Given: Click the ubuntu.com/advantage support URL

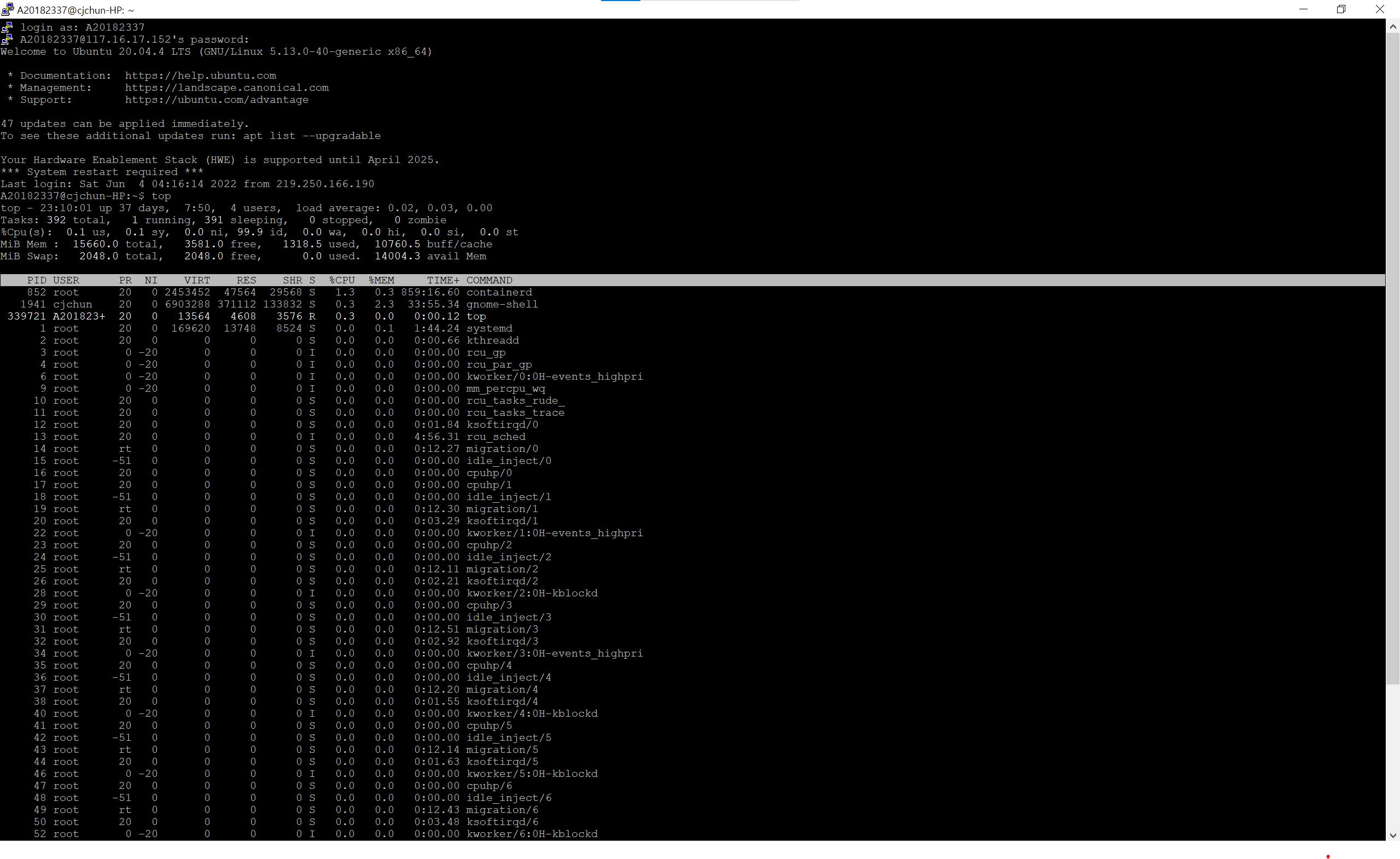Looking at the screenshot, I should [217, 100].
